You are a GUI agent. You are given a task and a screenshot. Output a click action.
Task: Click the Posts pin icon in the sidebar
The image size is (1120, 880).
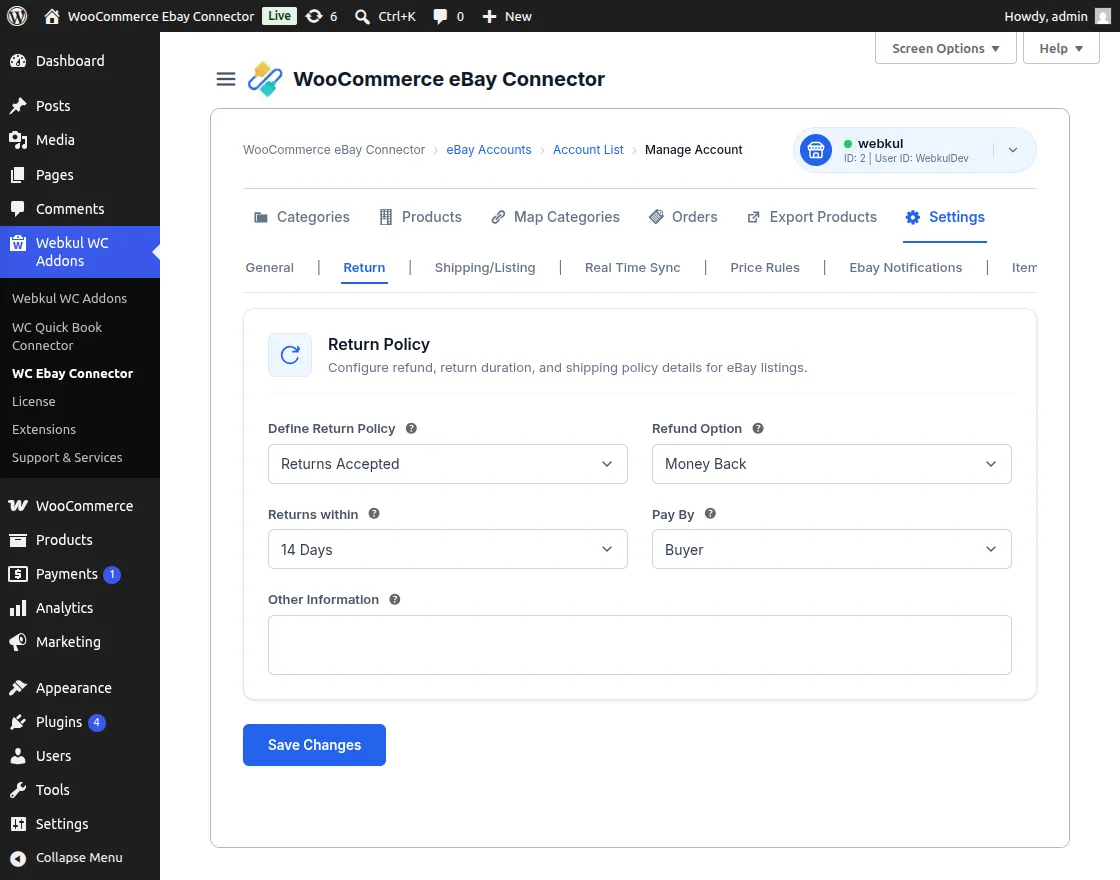click(x=18, y=106)
